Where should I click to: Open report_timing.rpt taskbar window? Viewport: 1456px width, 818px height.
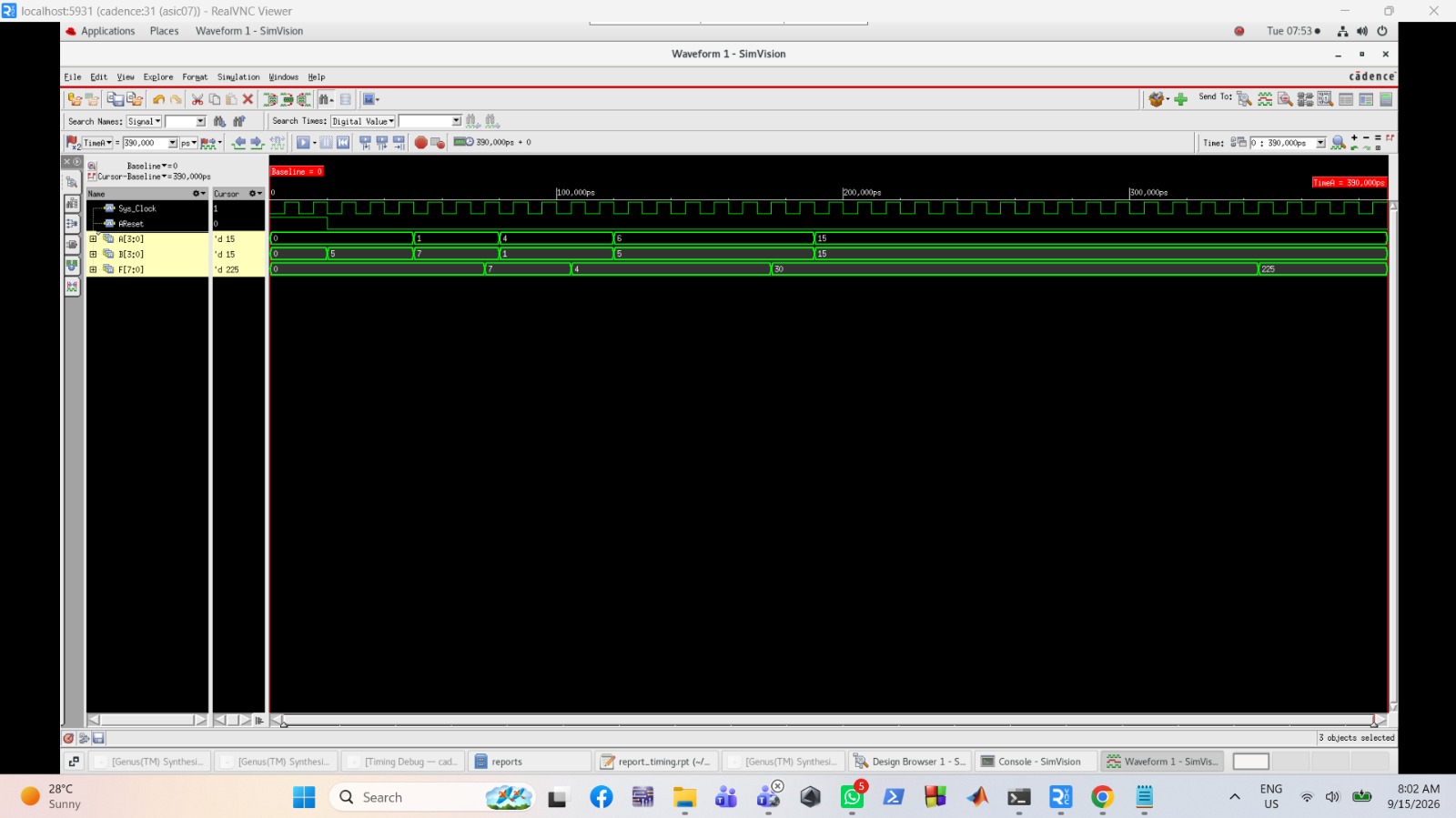click(657, 762)
